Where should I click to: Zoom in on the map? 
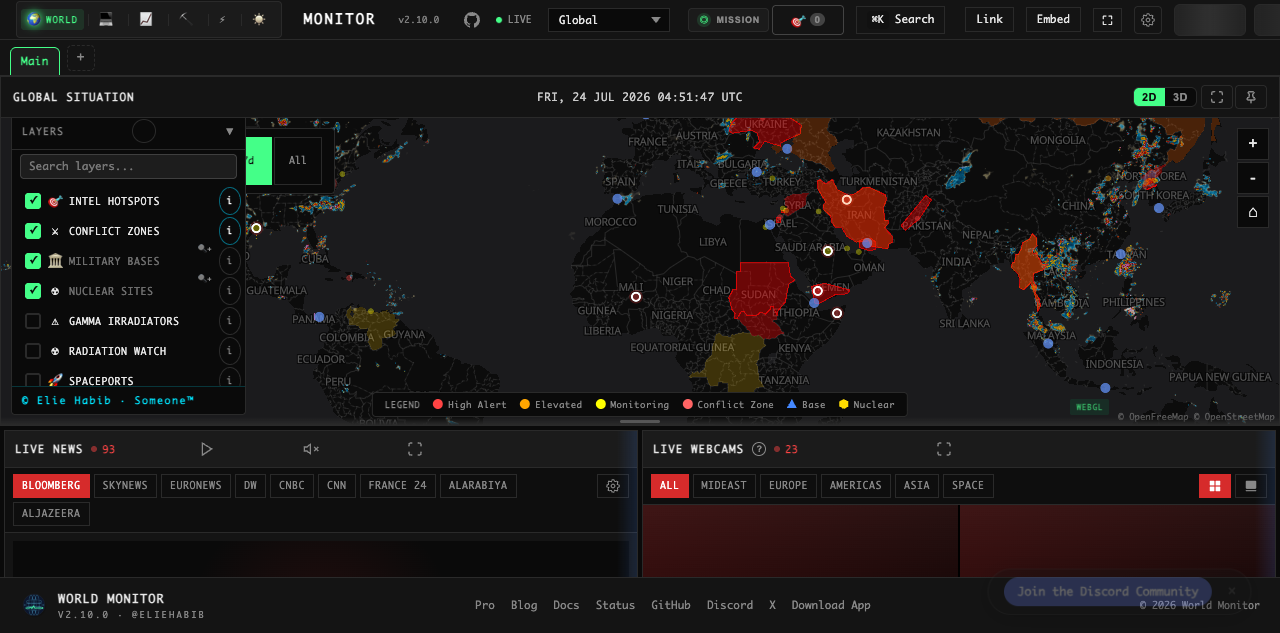[1253, 144]
